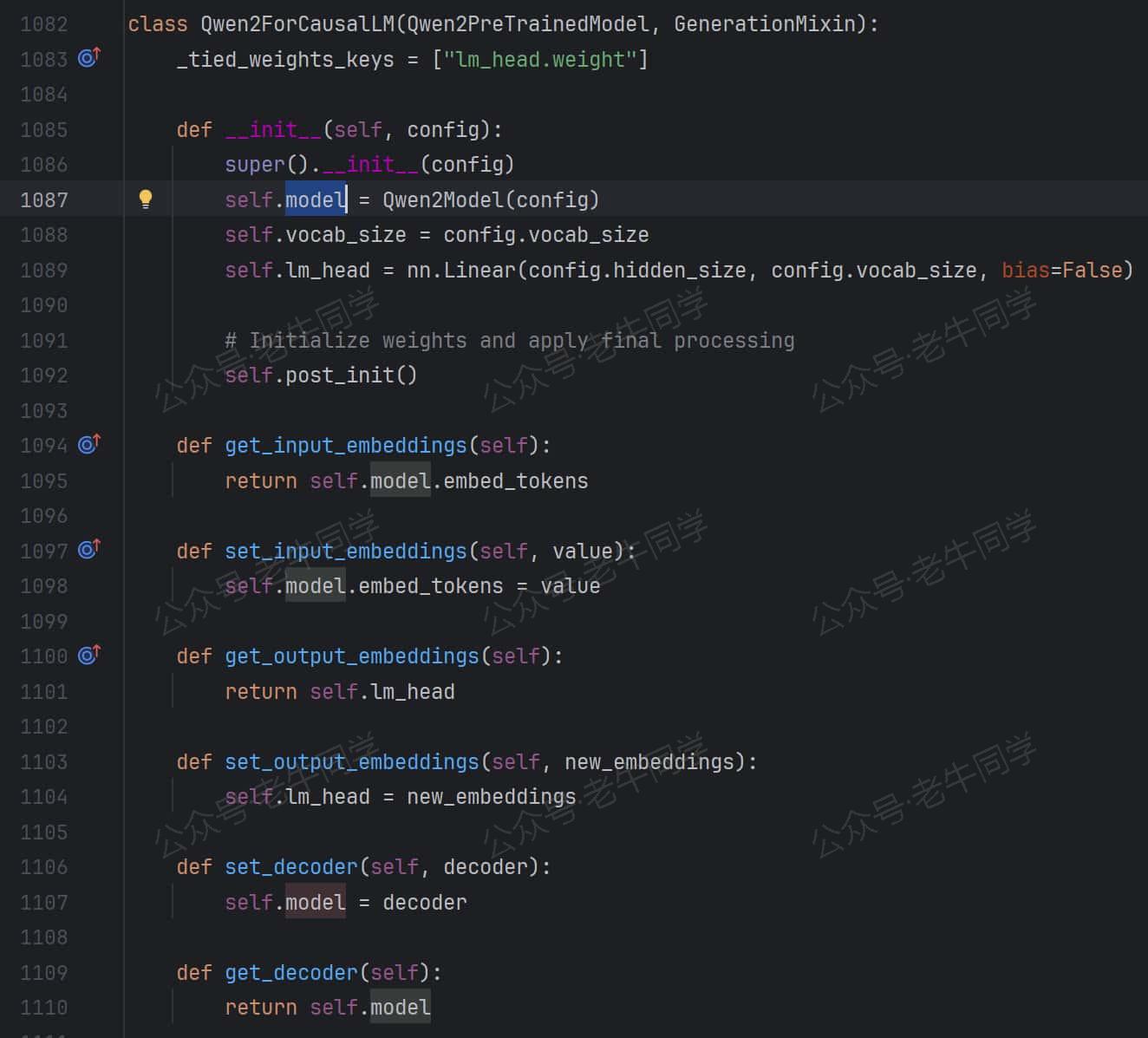Click the override marker on line 1097

pyautogui.click(x=89, y=550)
